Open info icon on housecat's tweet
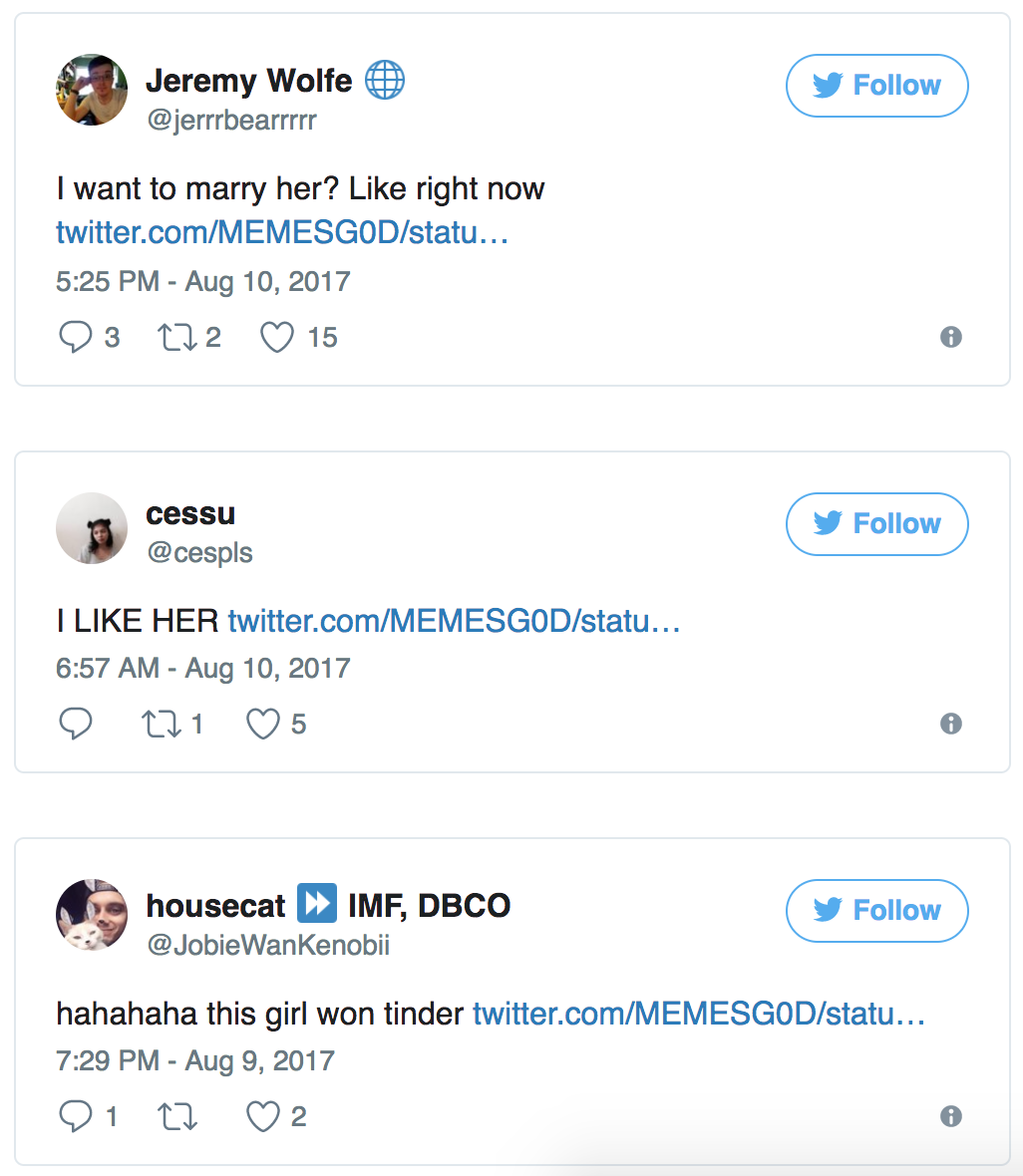 (951, 1117)
